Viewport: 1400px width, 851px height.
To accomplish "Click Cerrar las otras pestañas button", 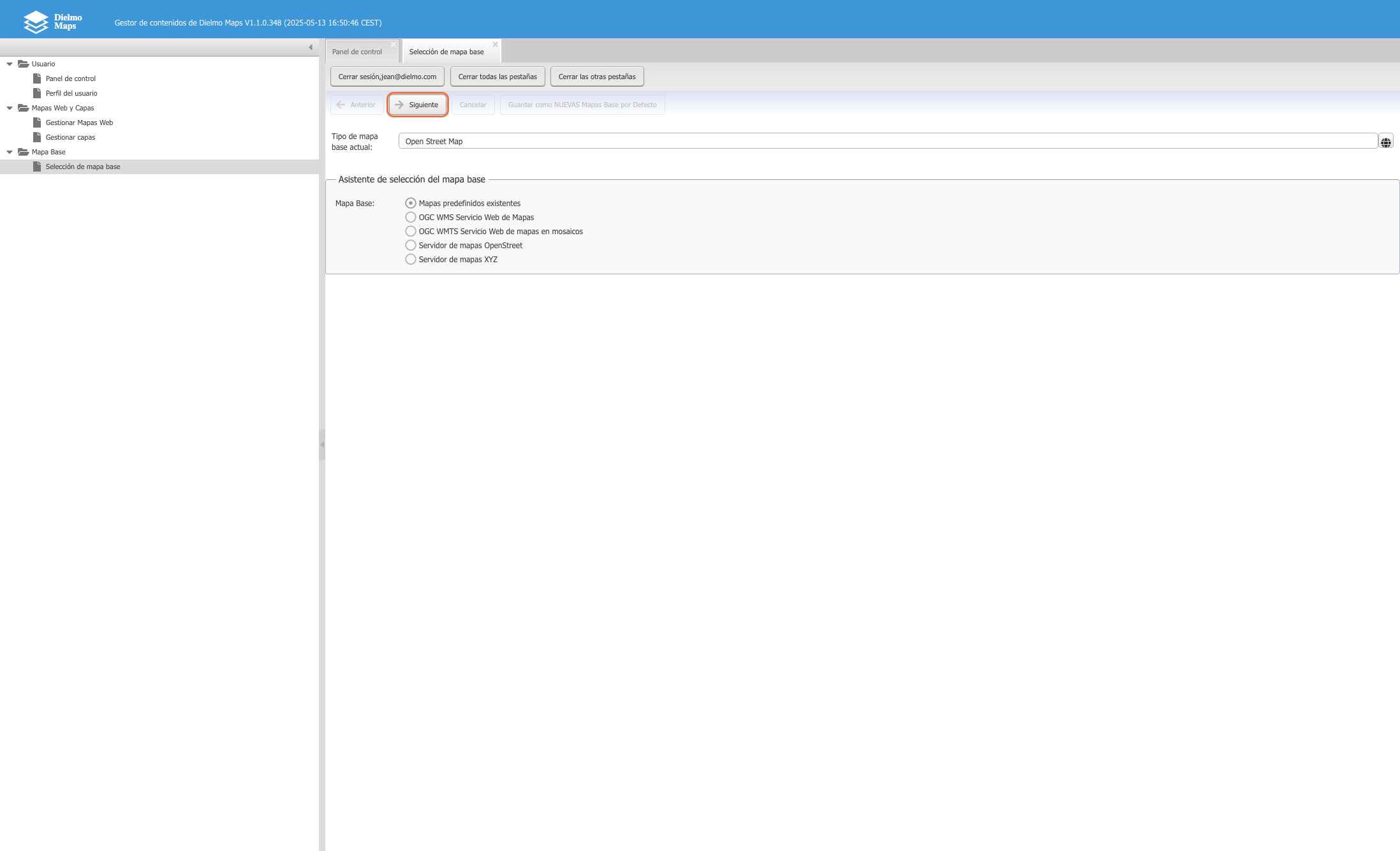I will [597, 77].
